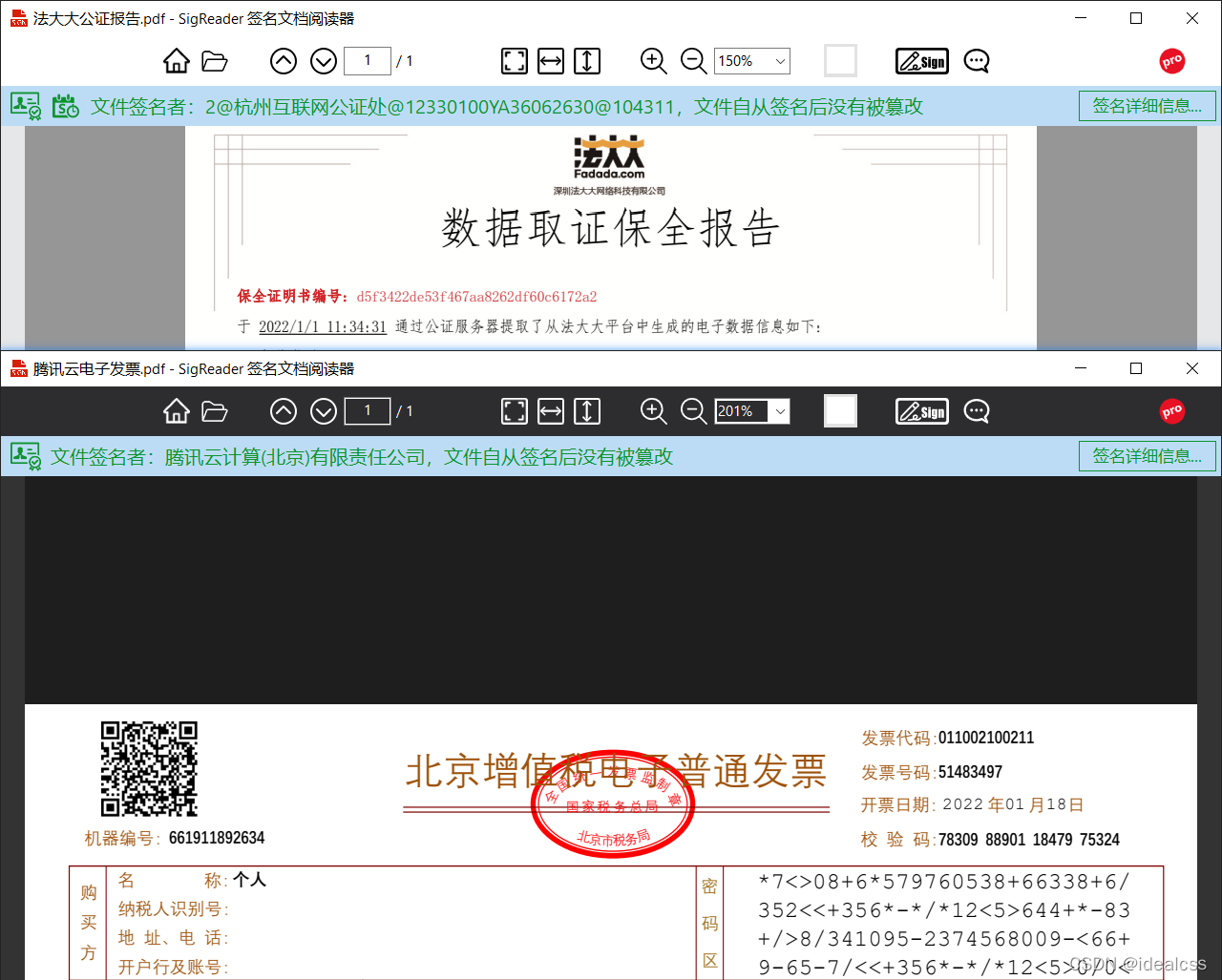Viewport: 1222px width, 980px height.
Task: Open file folder icon in 腾讯云电子发票 window
Action: click(x=215, y=411)
